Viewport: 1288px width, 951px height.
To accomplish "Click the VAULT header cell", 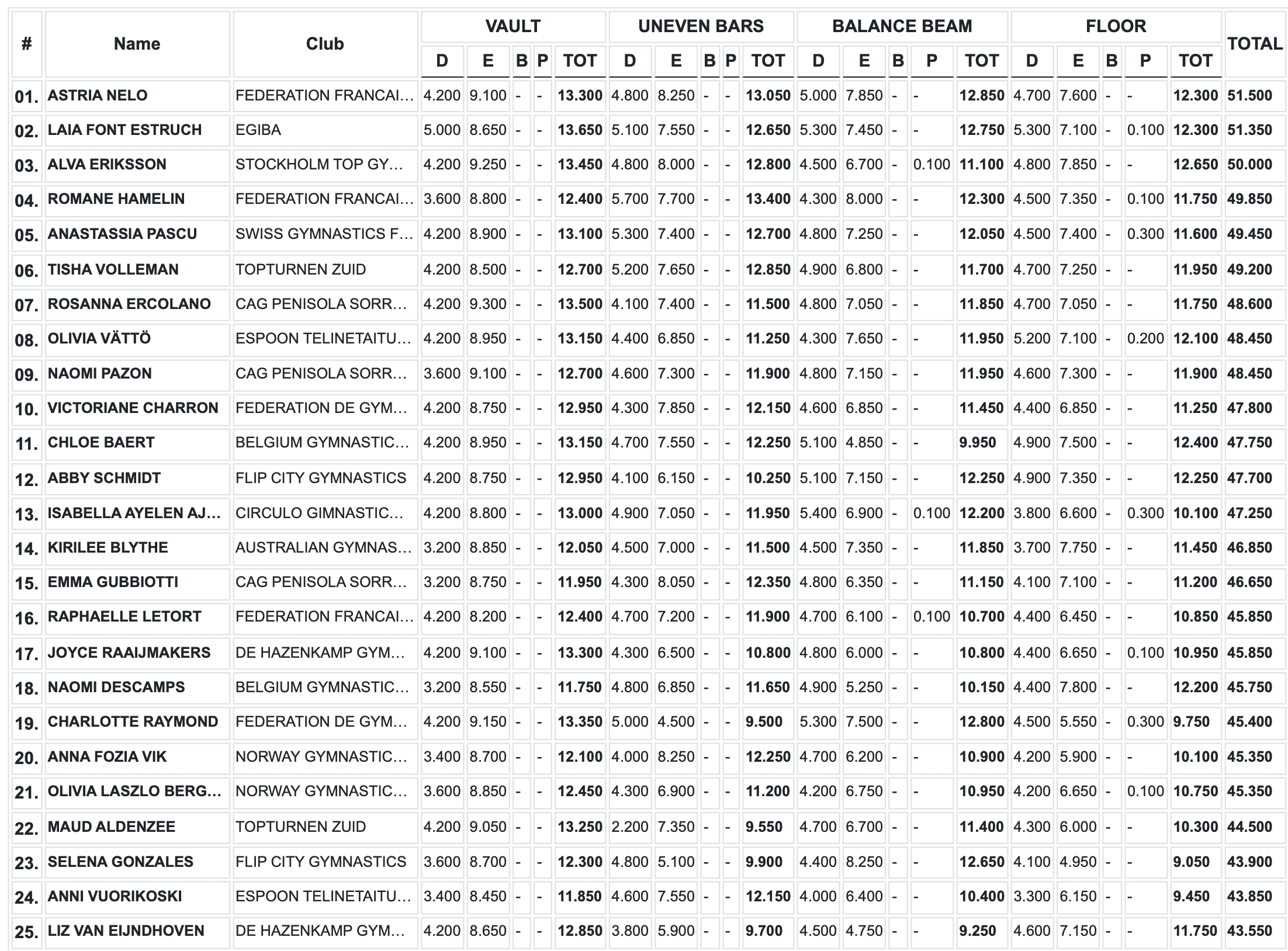I will [513, 26].
